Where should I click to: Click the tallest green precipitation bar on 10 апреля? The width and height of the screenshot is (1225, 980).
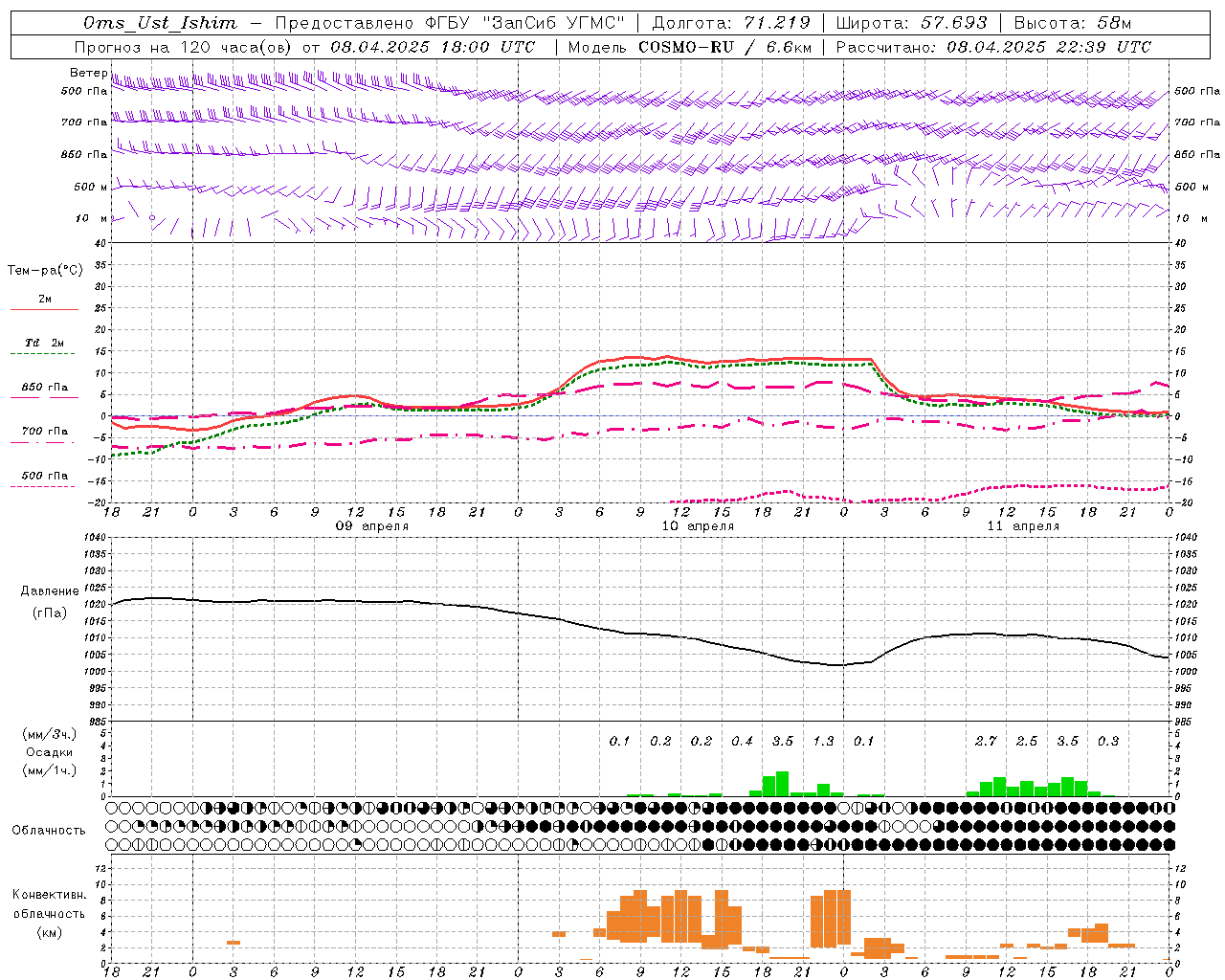click(x=782, y=784)
